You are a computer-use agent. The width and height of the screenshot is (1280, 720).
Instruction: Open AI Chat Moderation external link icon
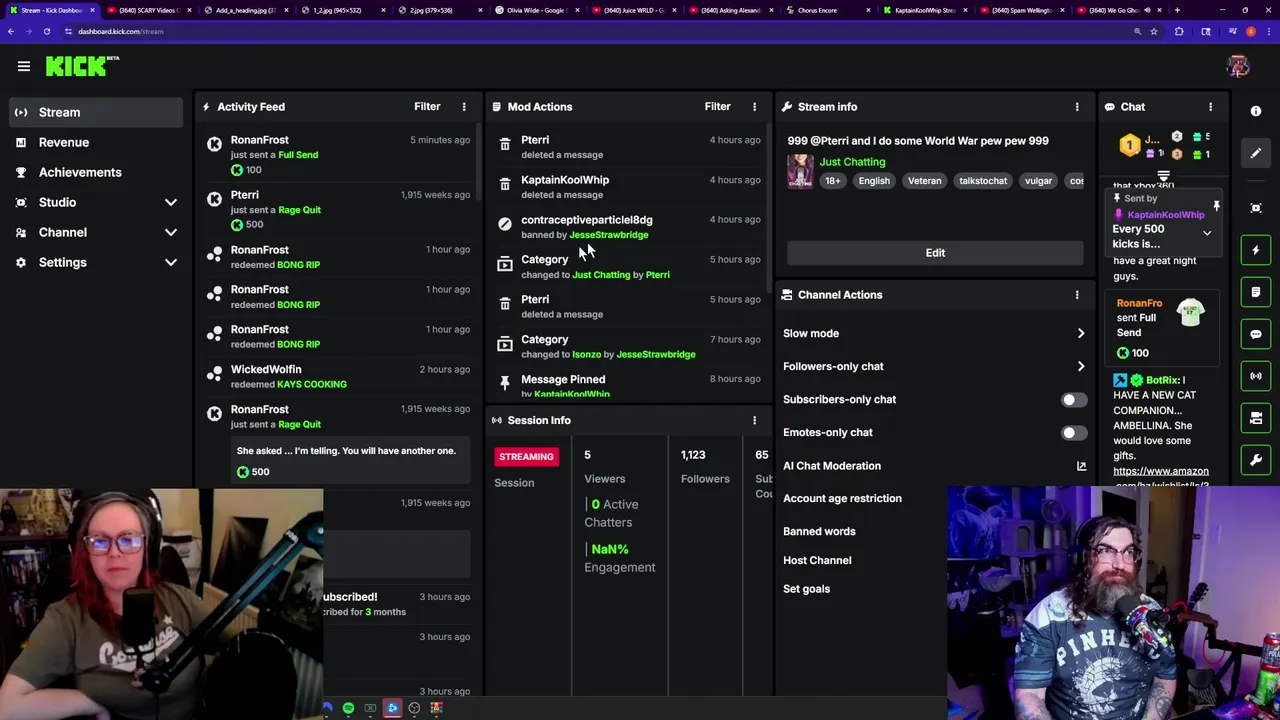1081,466
